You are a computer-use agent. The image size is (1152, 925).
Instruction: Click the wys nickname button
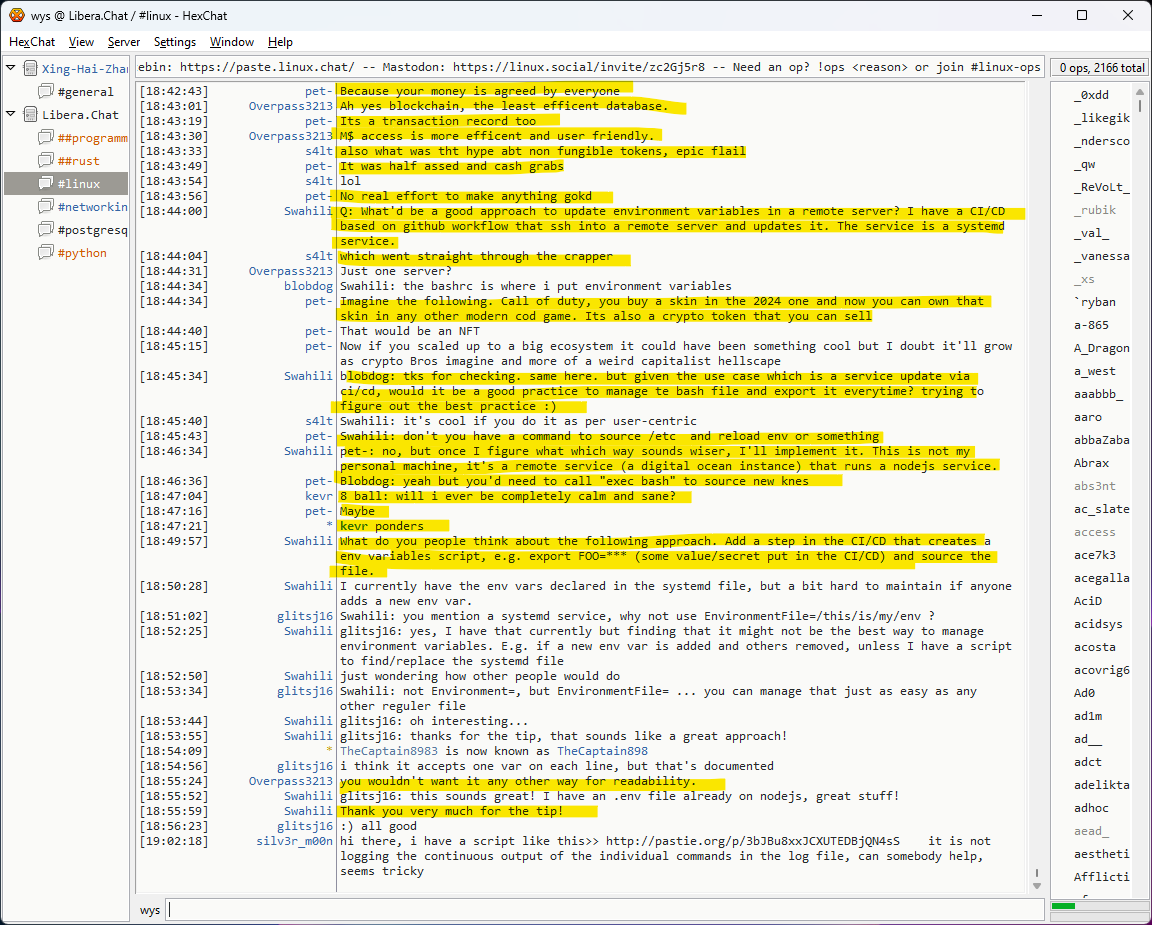pos(150,910)
